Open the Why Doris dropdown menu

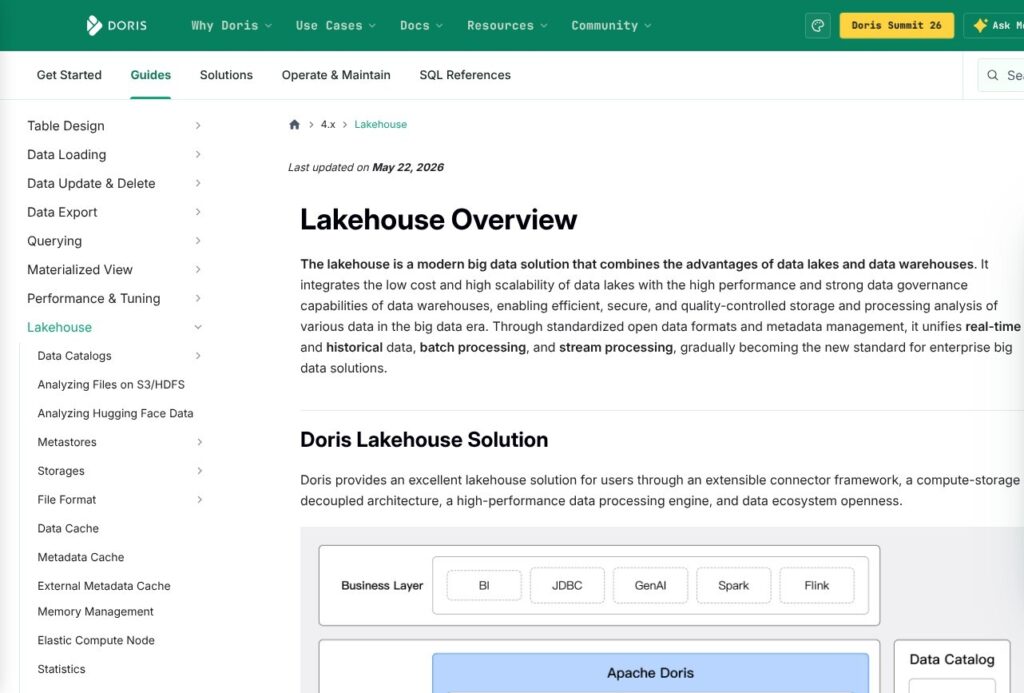click(231, 25)
